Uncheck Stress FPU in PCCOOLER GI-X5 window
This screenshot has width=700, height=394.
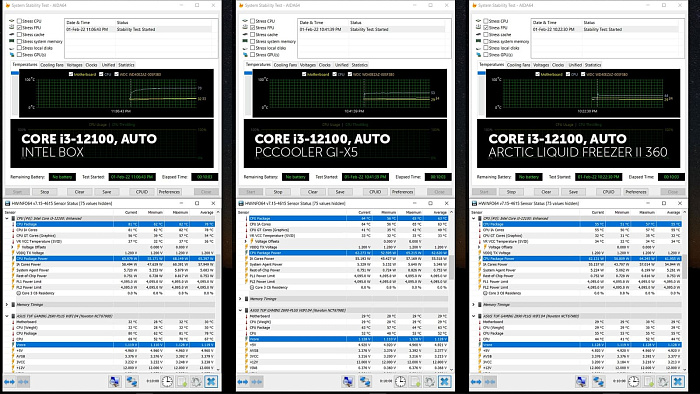(x=252, y=28)
